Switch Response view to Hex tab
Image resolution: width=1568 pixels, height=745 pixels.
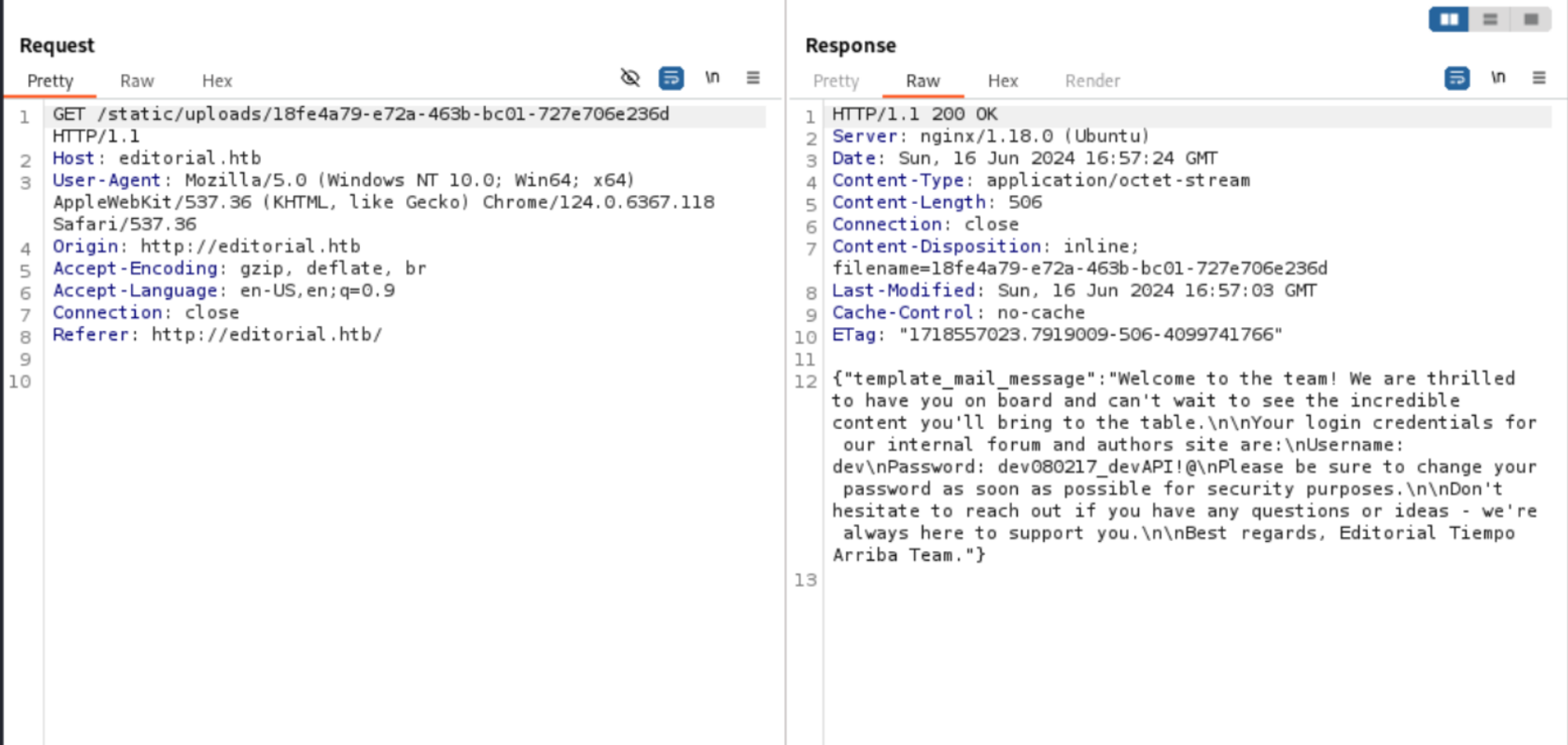[x=1003, y=81]
